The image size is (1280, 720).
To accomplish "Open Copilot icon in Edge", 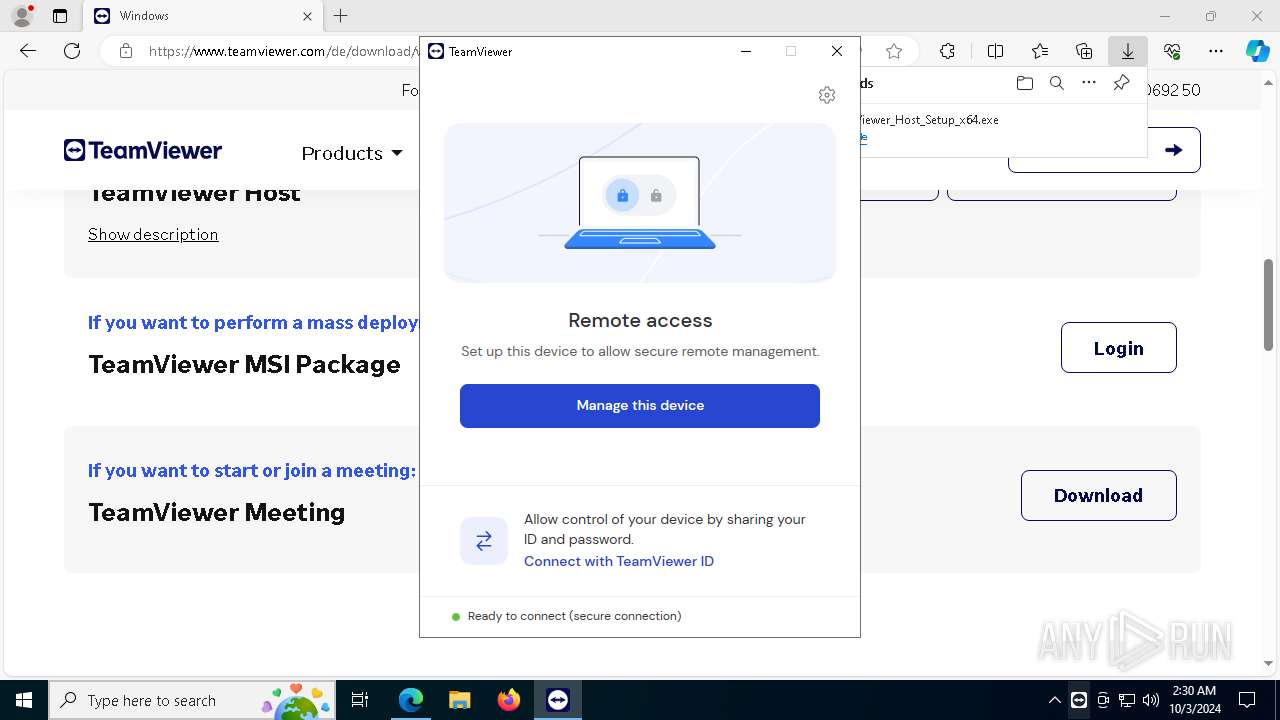I will (x=1257, y=51).
